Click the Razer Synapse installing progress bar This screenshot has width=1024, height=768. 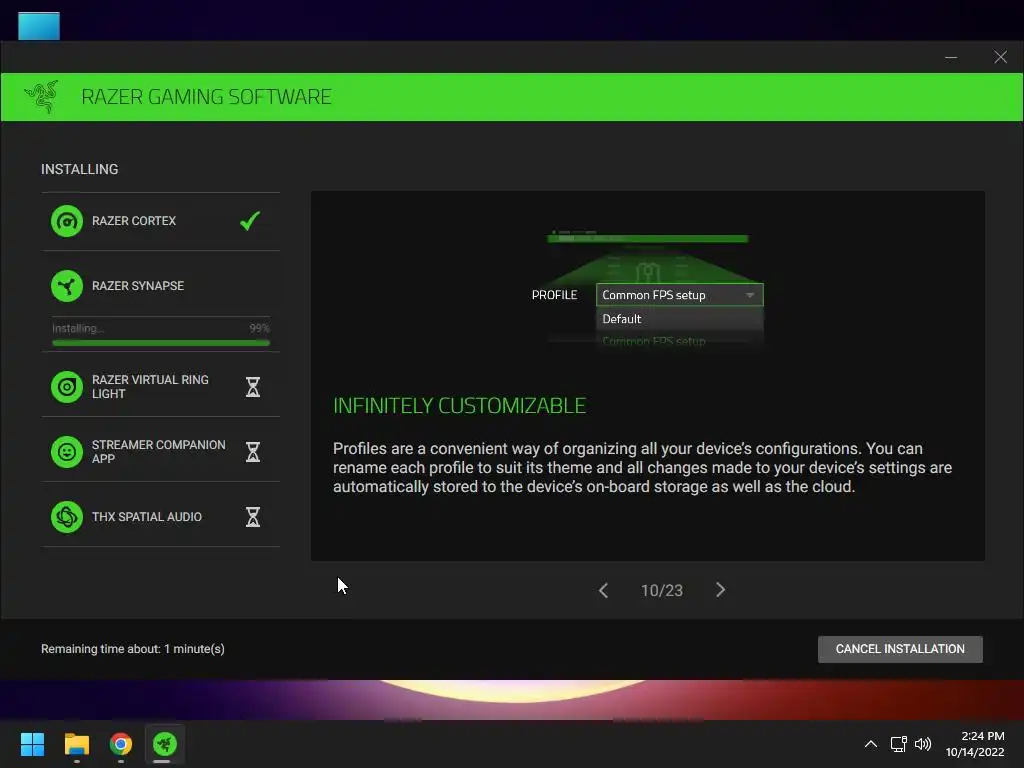[161, 343]
